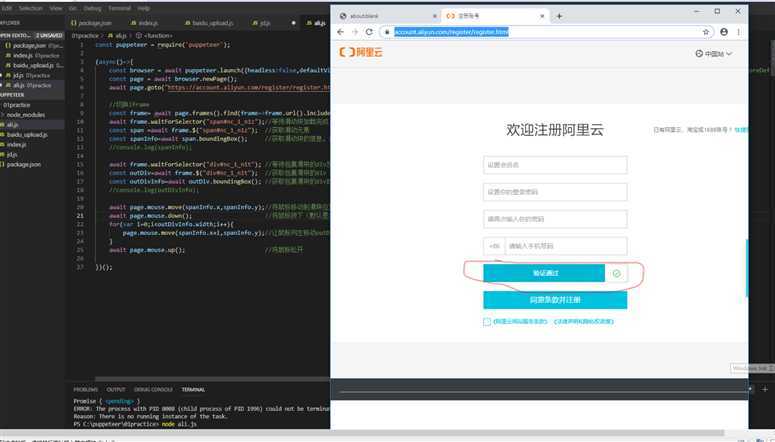Image resolution: width=775 pixels, height=442 pixels.
Task: Close the about:blank Chrome tab
Action: (x=435, y=16)
